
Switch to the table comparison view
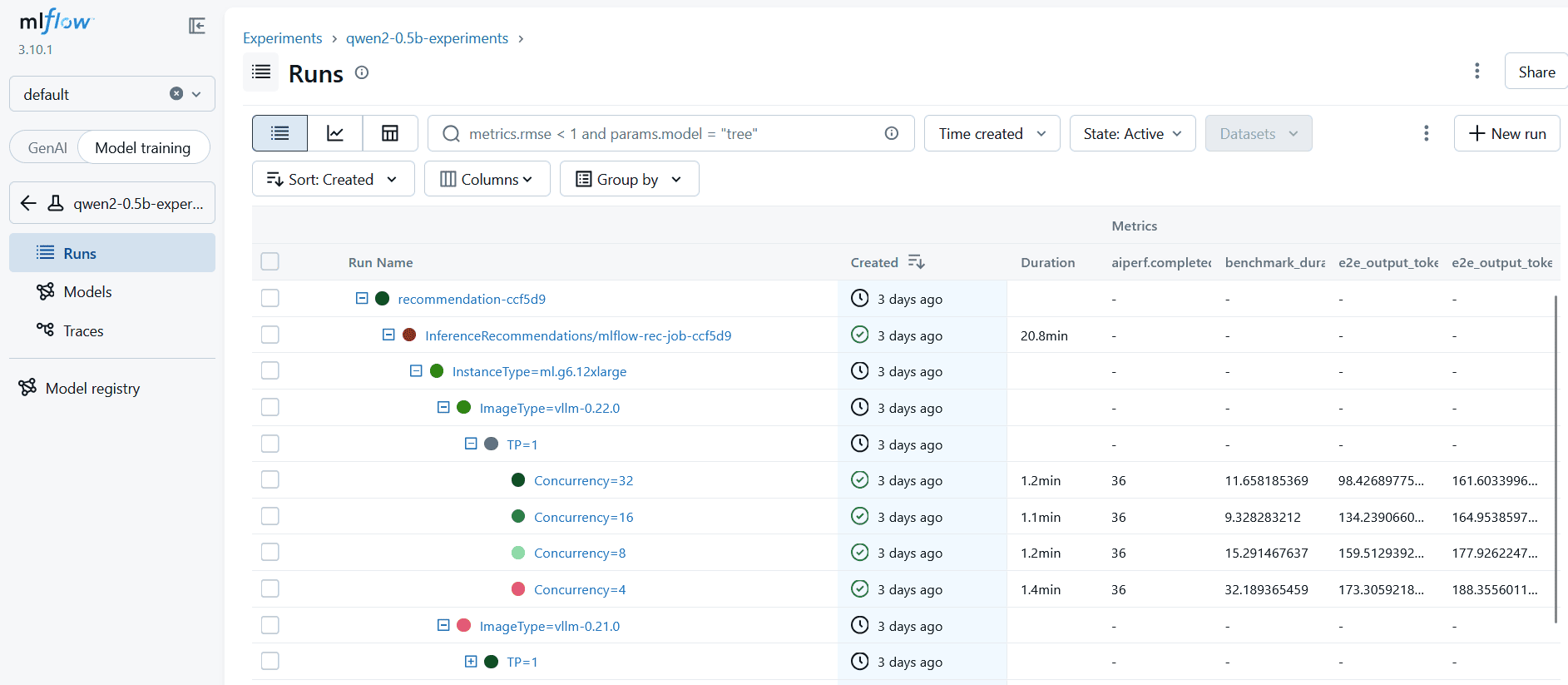[x=390, y=133]
